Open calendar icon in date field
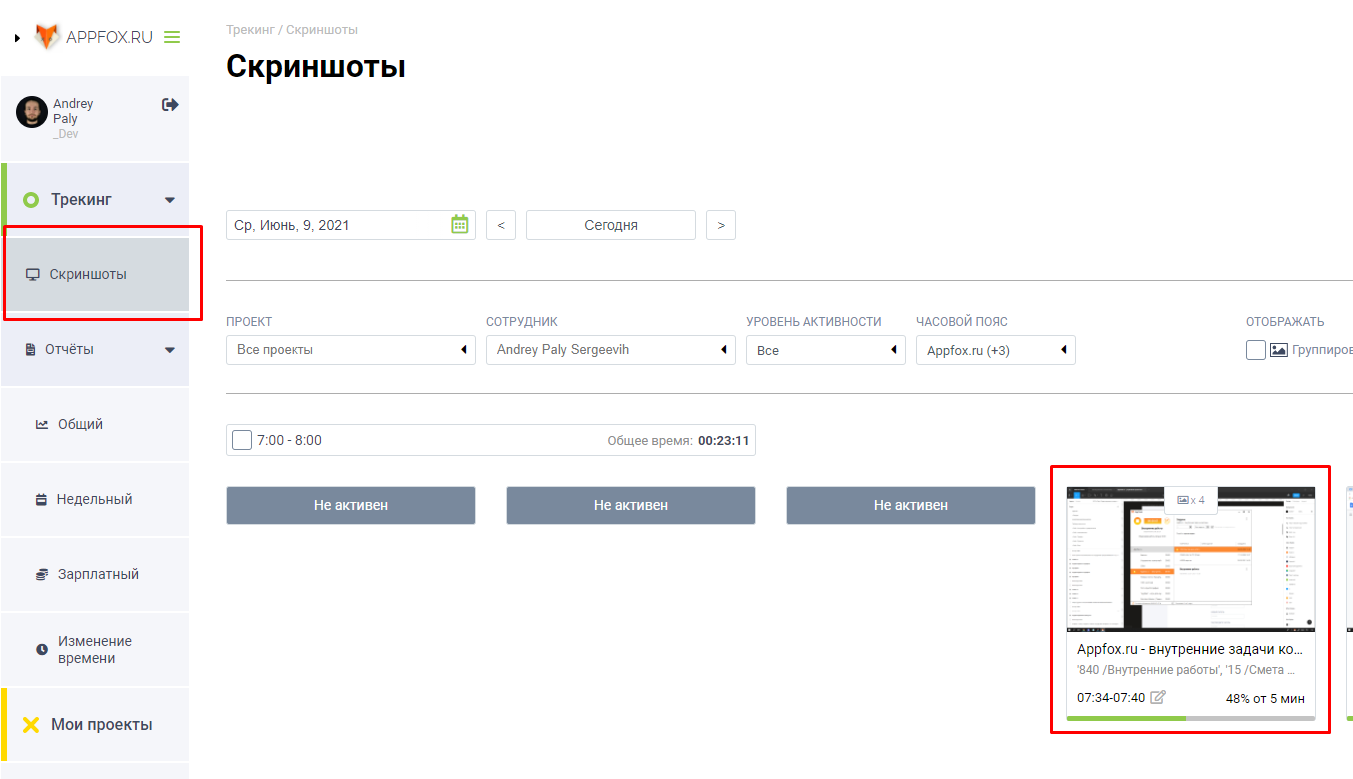1353x779 pixels. click(460, 224)
